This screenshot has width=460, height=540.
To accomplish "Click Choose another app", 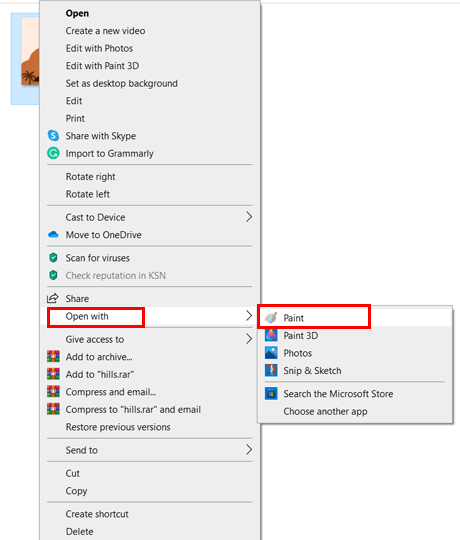I will 325,411.
